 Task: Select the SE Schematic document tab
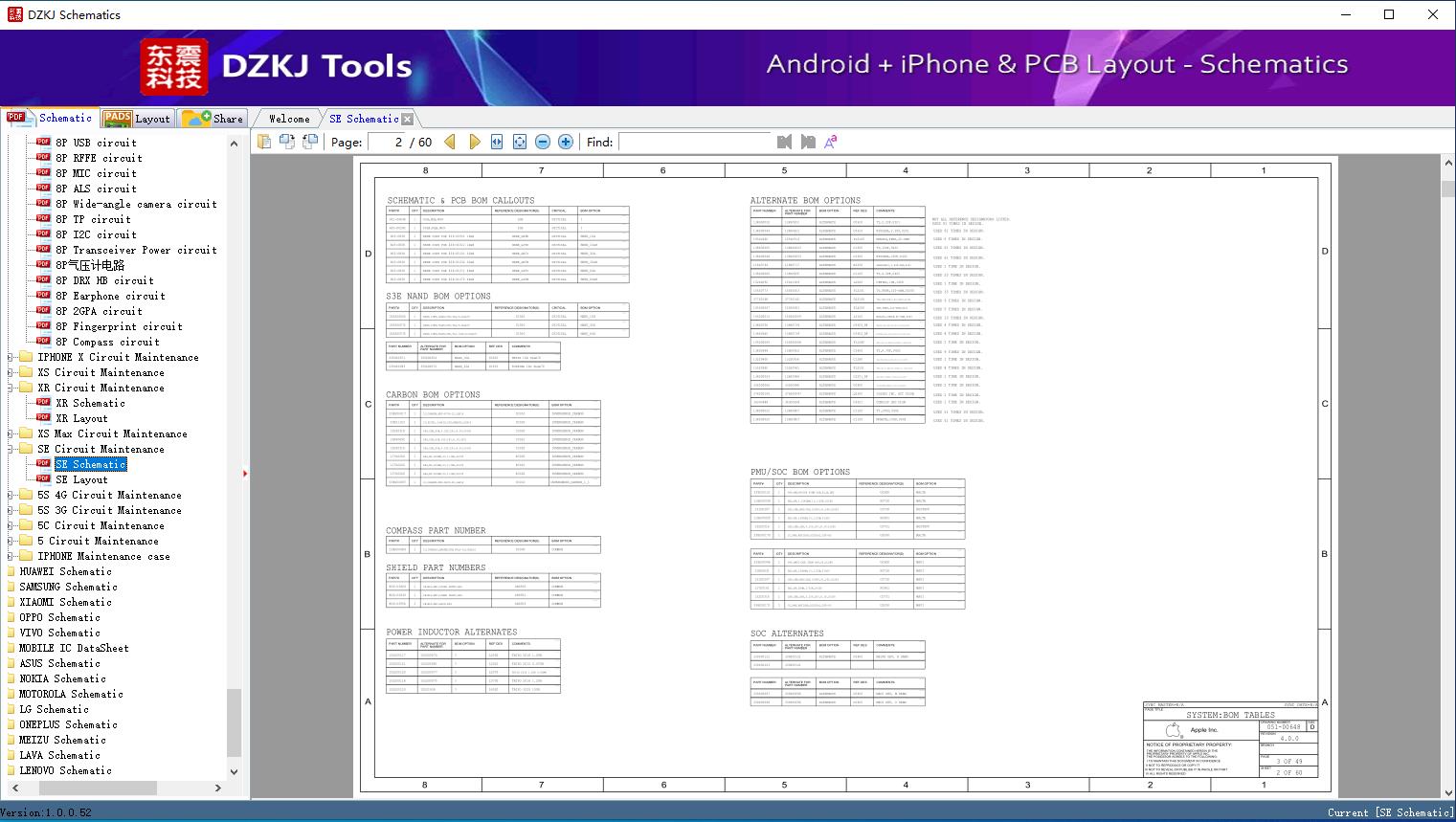click(x=364, y=119)
